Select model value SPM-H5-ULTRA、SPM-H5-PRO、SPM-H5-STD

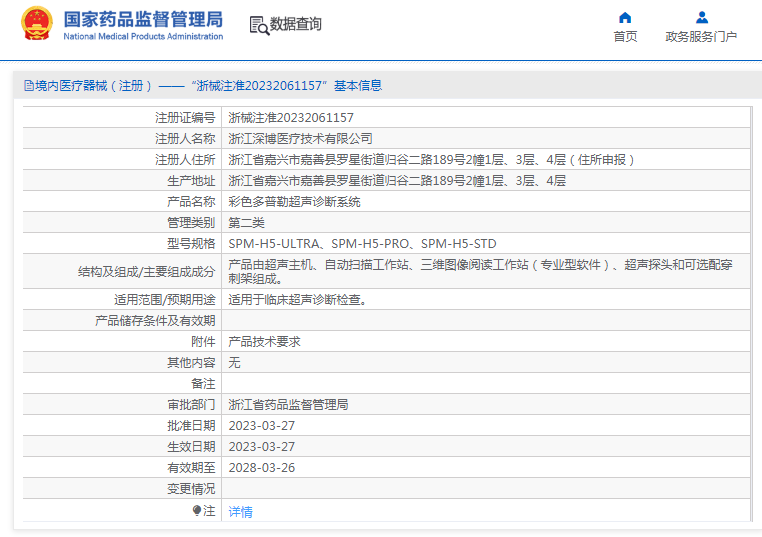[363, 243]
